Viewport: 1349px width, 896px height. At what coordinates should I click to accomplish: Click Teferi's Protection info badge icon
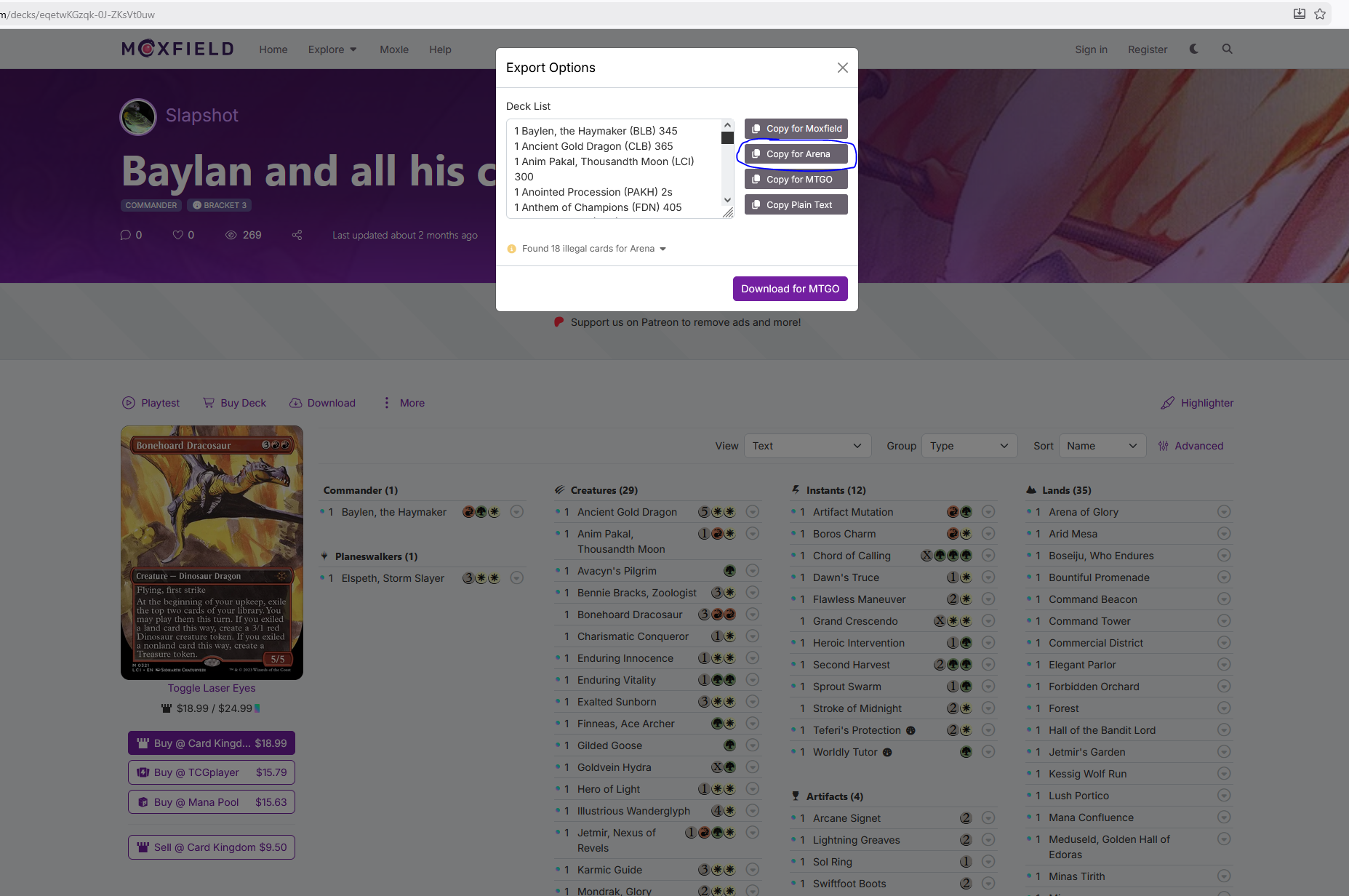click(x=910, y=730)
